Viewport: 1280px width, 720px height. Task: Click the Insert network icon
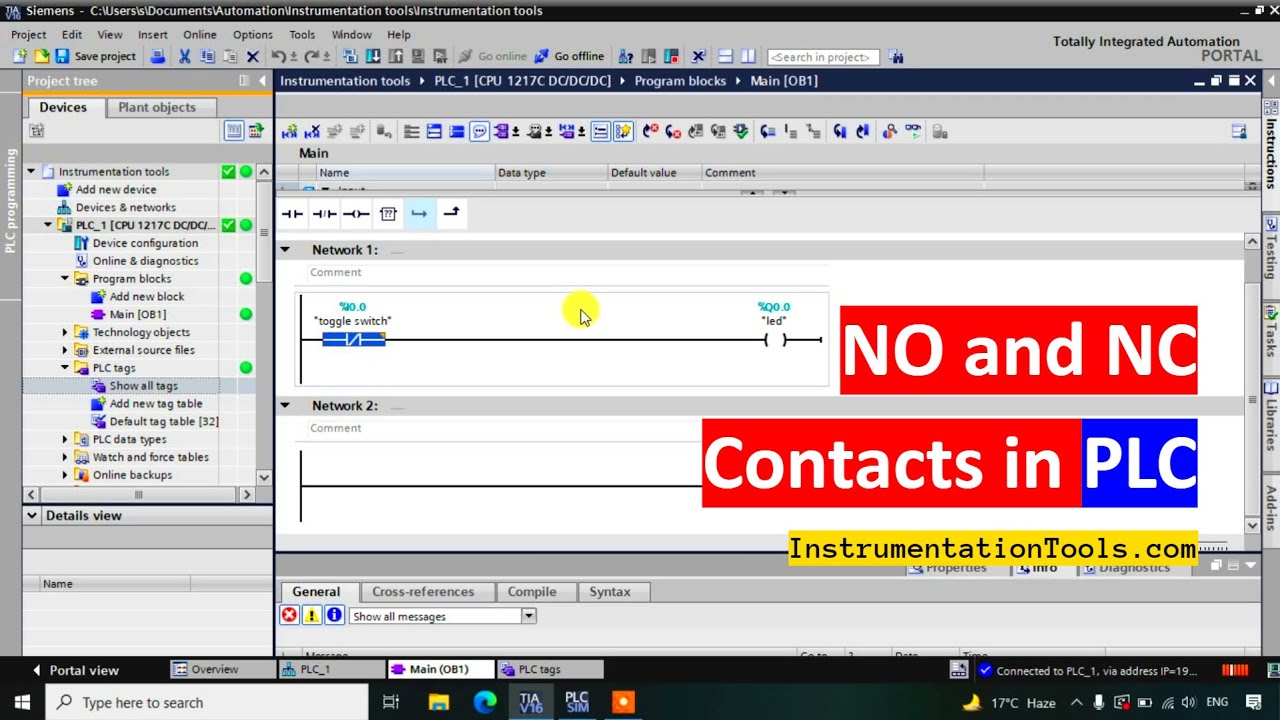pos(289,131)
